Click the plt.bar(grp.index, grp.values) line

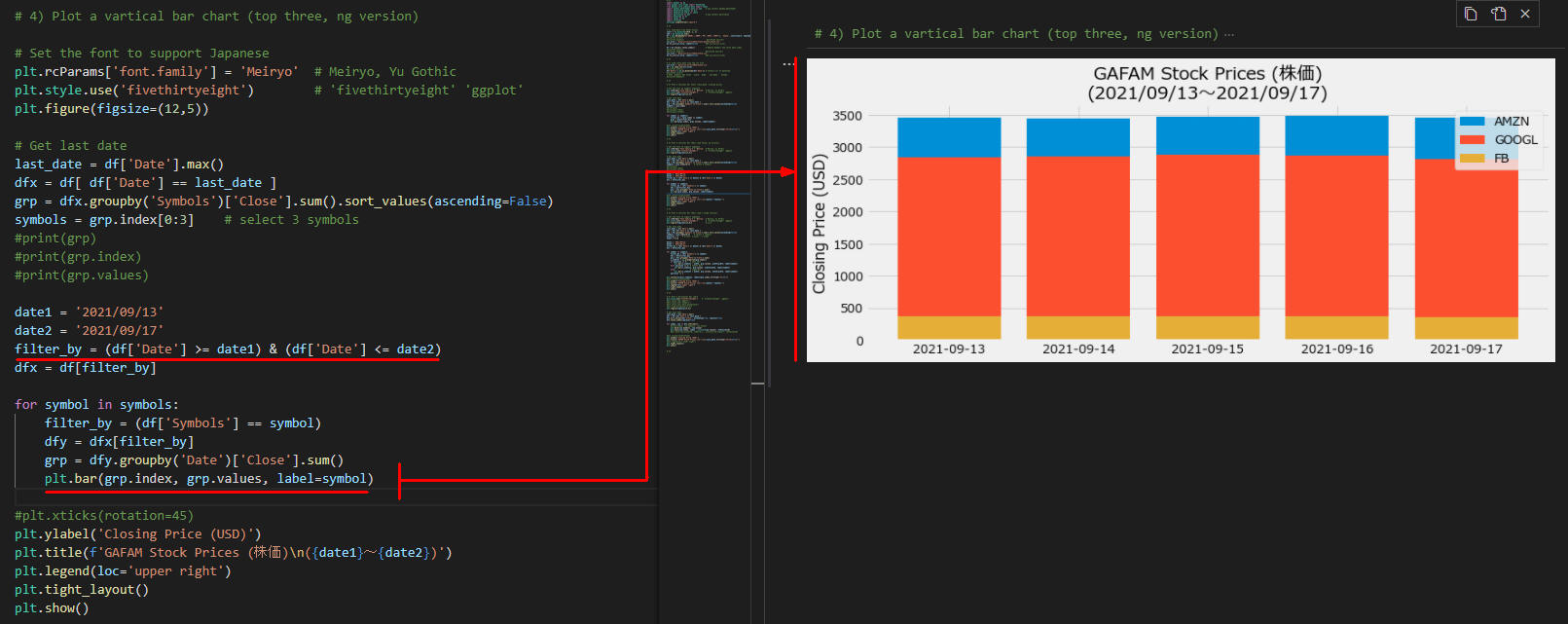coord(209,479)
